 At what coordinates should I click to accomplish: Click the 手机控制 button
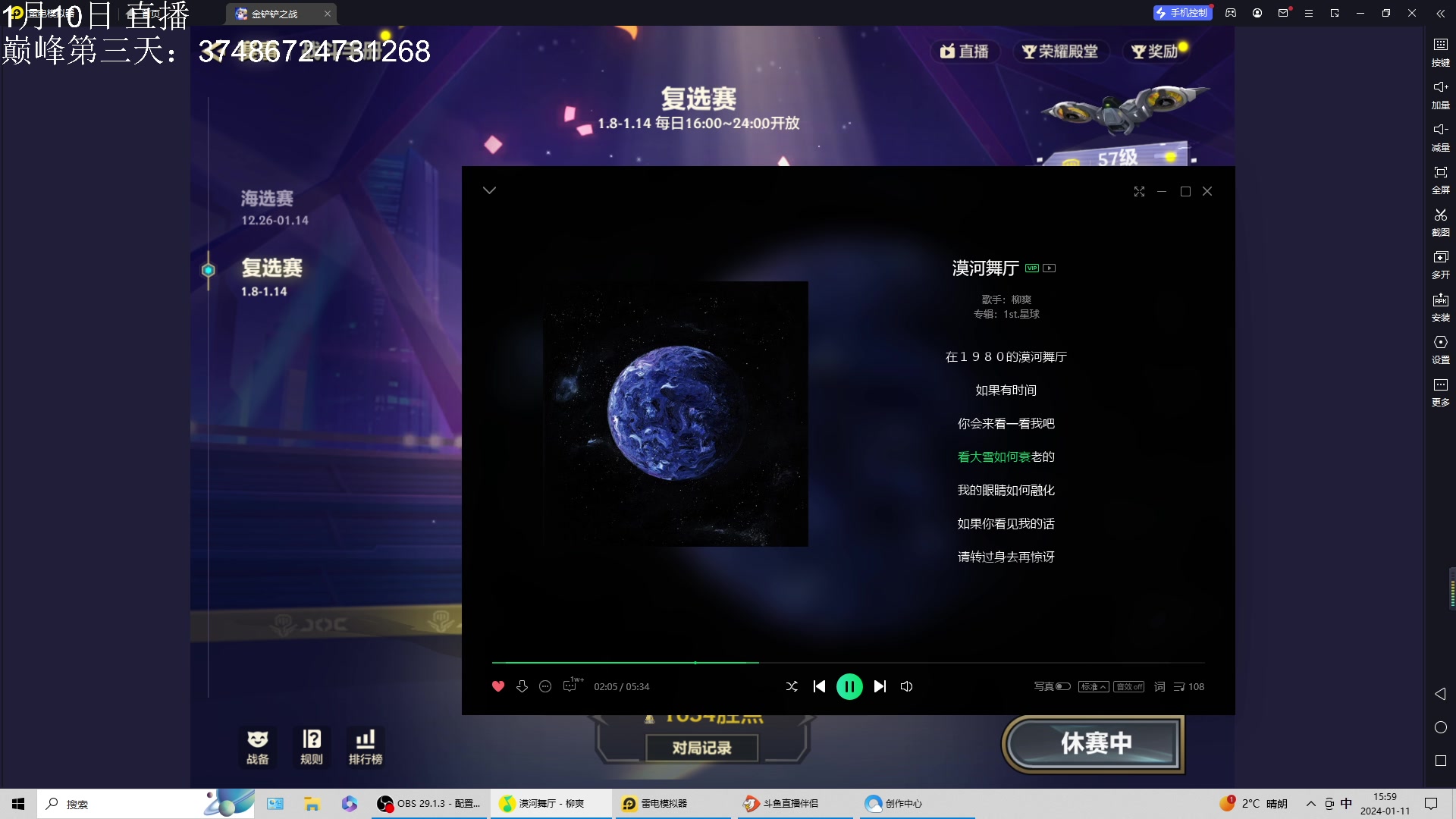[x=1182, y=13]
